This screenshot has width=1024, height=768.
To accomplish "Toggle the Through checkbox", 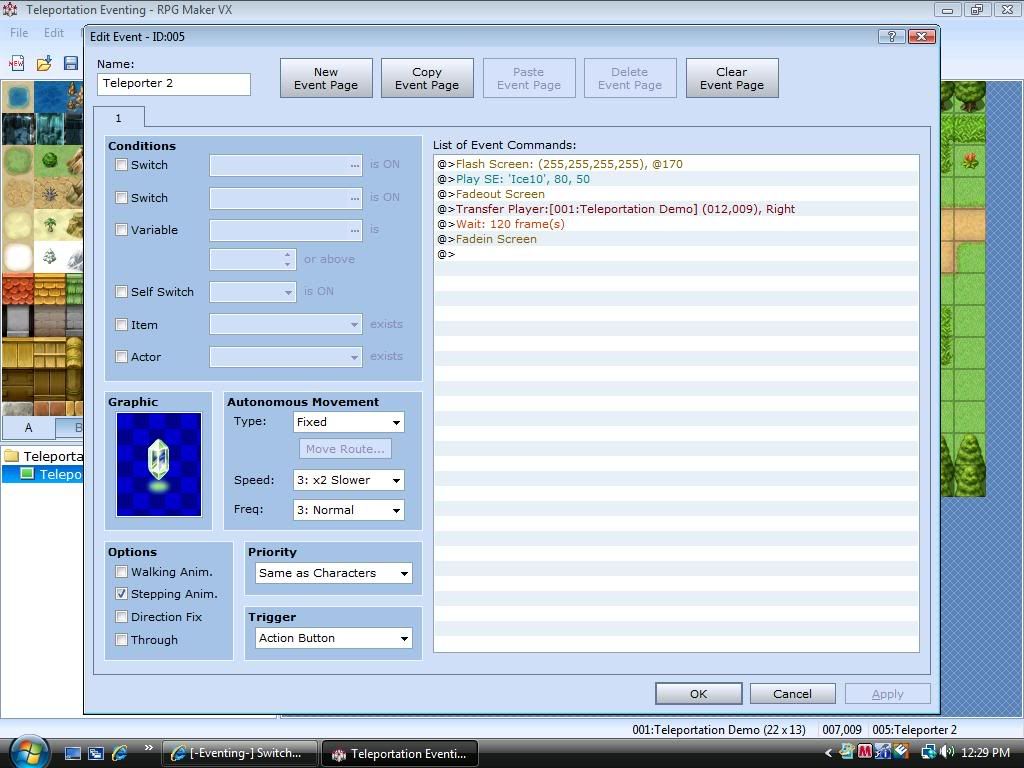I will pyautogui.click(x=122, y=640).
